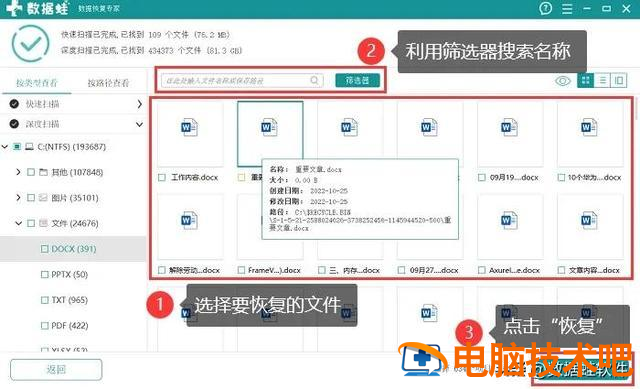
Task: Select the 工作内容.docx Word file icon
Action: (x=189, y=128)
